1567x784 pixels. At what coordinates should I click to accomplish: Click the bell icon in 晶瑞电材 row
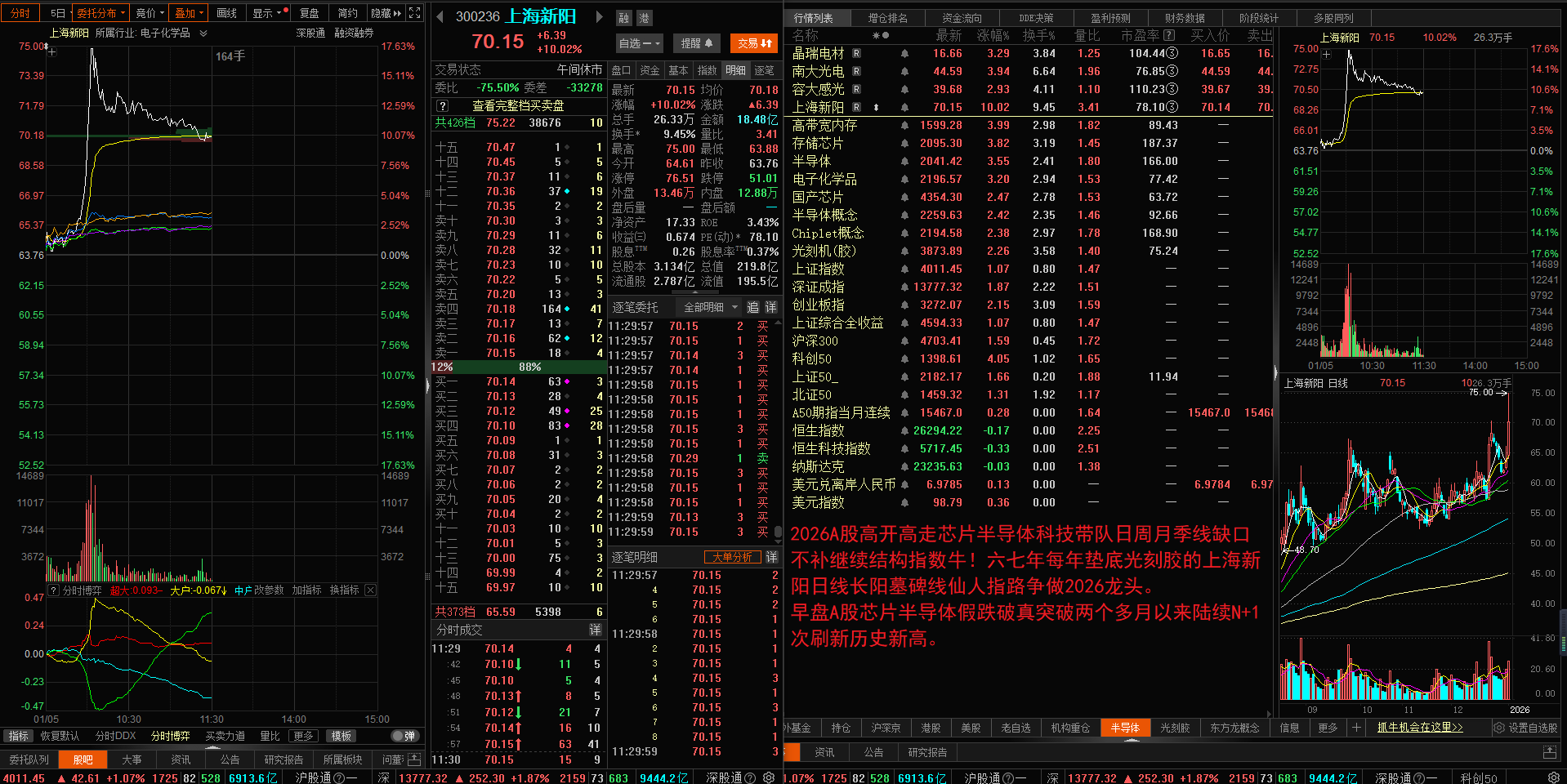pyautogui.click(x=904, y=53)
